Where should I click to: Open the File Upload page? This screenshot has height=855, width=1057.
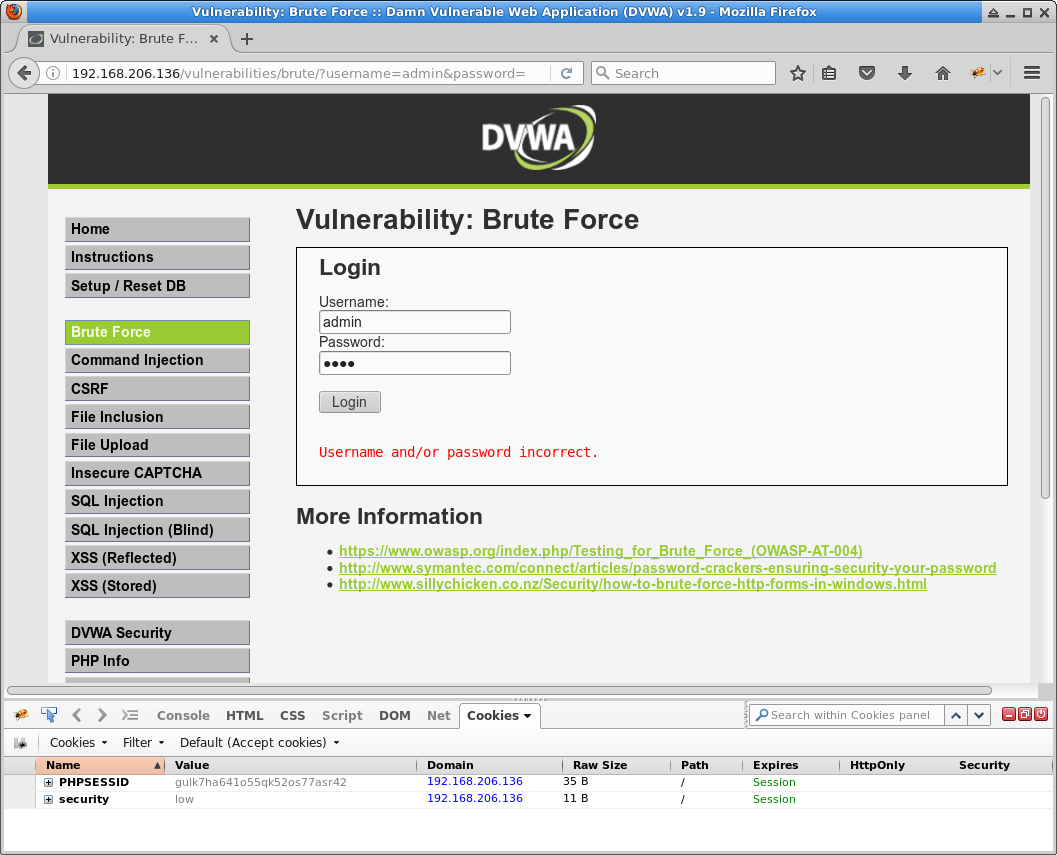coord(157,445)
